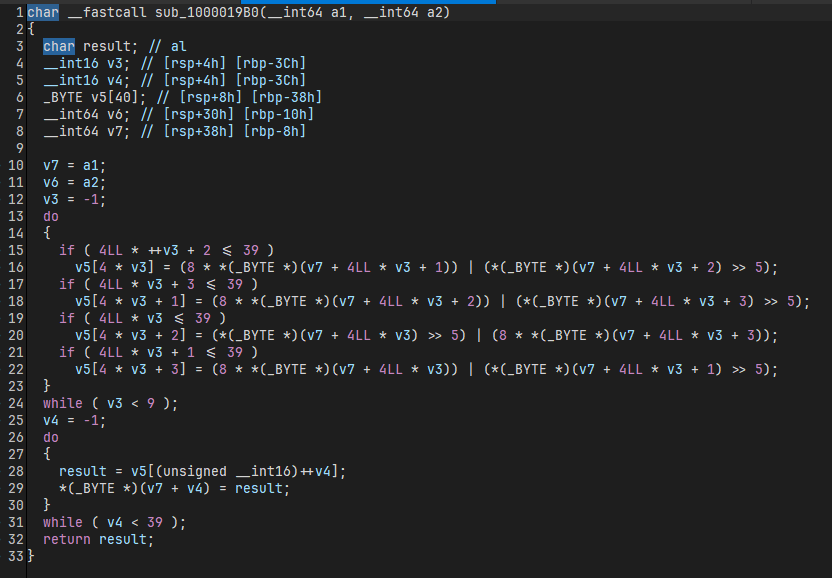Click the '_BYTE v5[40]' array declaration
Viewport: 832px width, 578px height.
91,97
